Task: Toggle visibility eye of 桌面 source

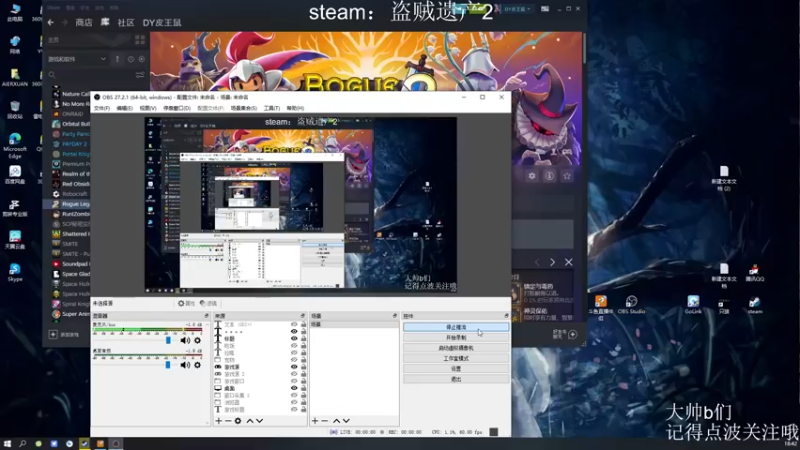Action: click(294, 388)
